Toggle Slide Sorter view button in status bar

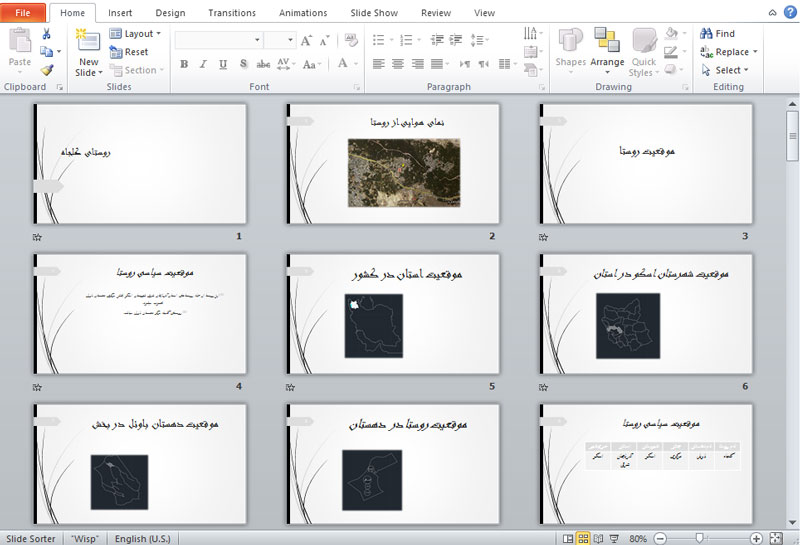585,538
